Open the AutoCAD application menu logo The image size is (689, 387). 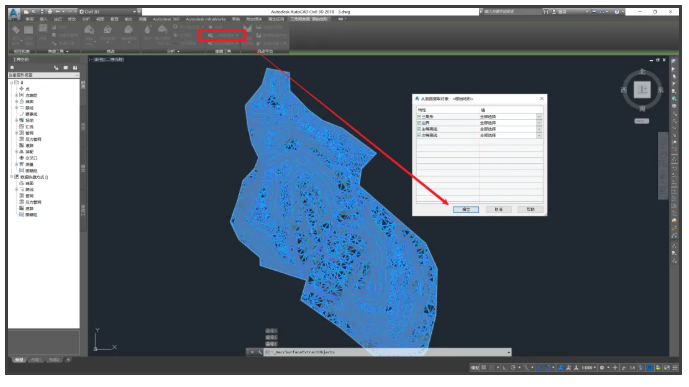[14, 14]
